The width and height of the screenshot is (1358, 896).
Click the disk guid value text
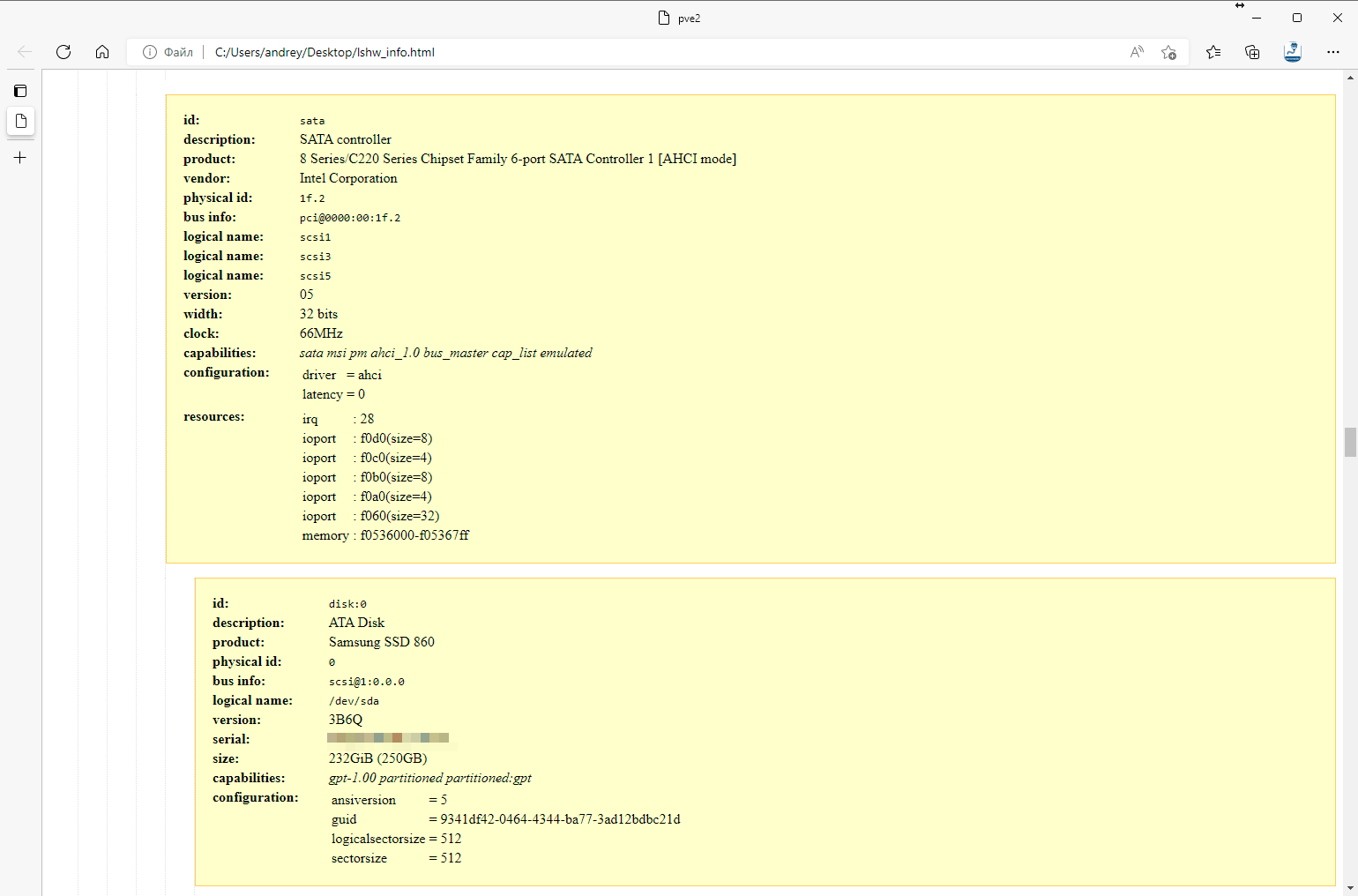[x=560, y=819]
